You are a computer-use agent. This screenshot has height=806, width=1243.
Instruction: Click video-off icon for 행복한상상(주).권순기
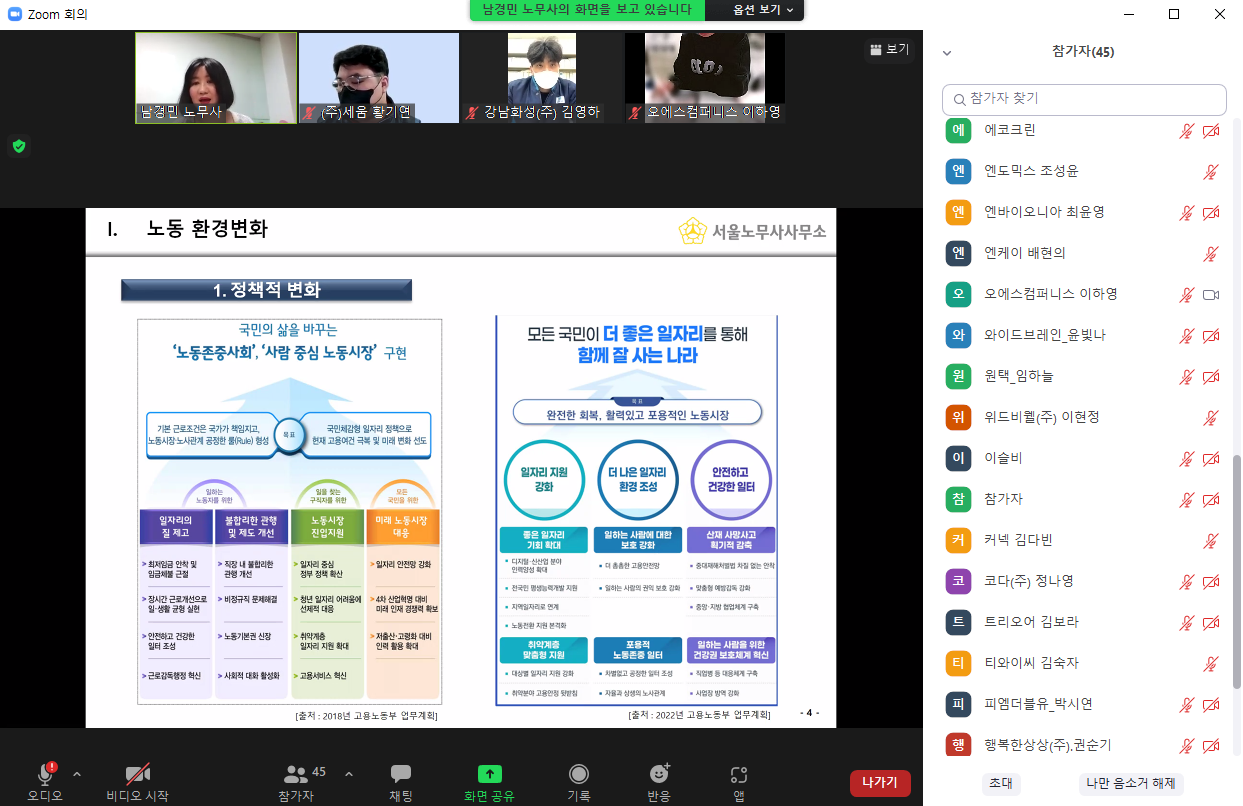[x=1211, y=745]
